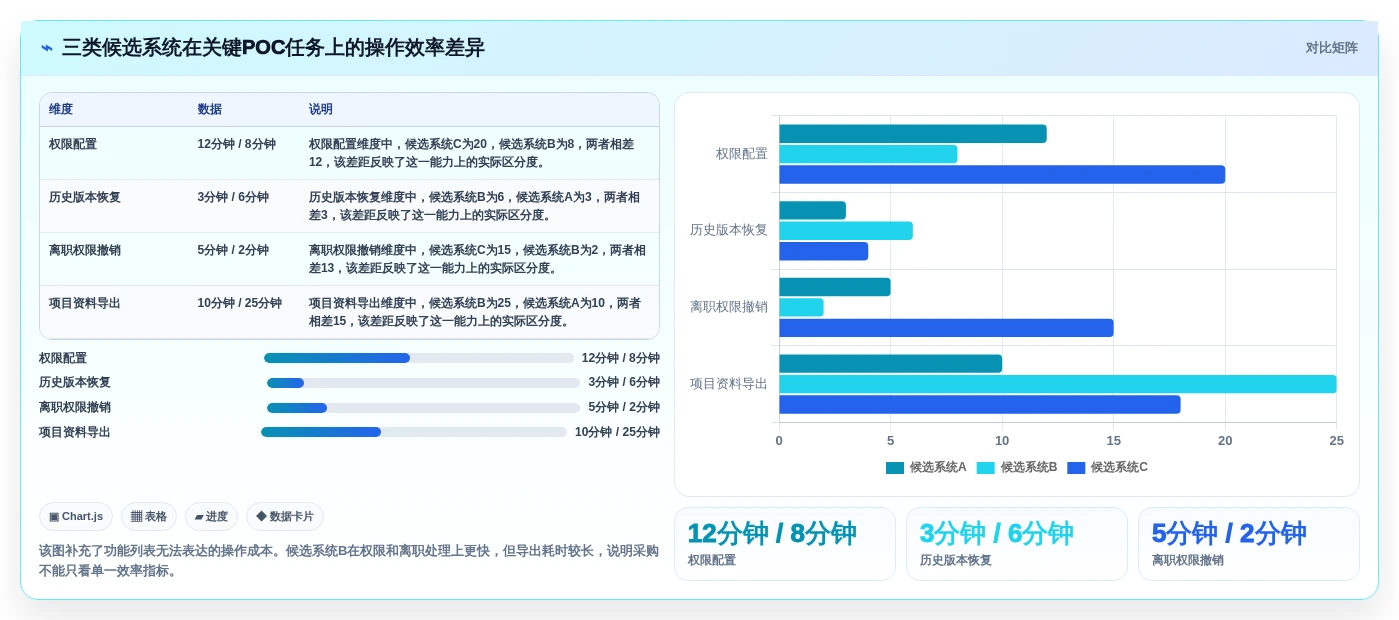
Task: Click 项目资料导出 description mentioning 相差15
Action: [476, 312]
